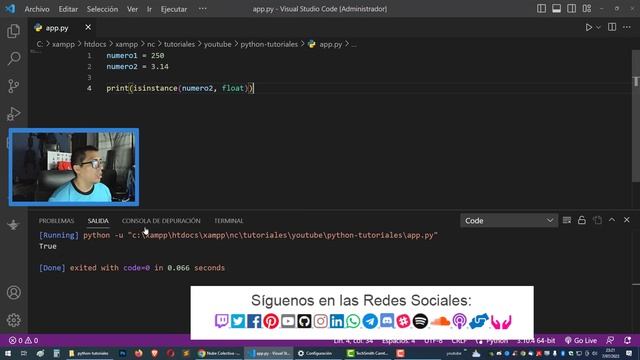The width and height of the screenshot is (640, 360).
Task: Open the Ir menu
Action: (149, 9)
